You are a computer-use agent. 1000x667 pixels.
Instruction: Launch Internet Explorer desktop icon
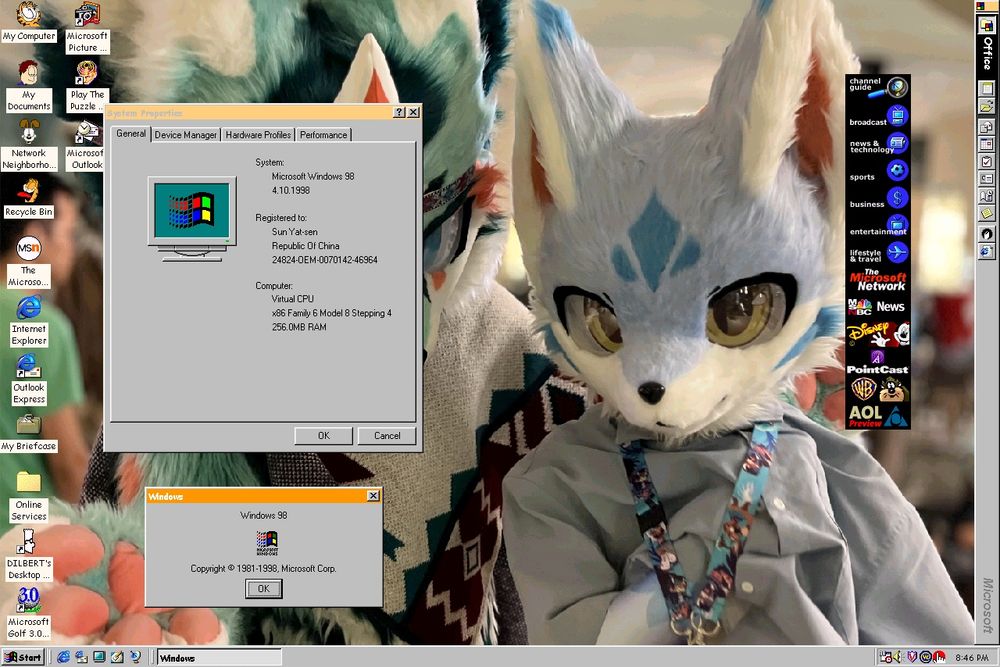(x=29, y=321)
